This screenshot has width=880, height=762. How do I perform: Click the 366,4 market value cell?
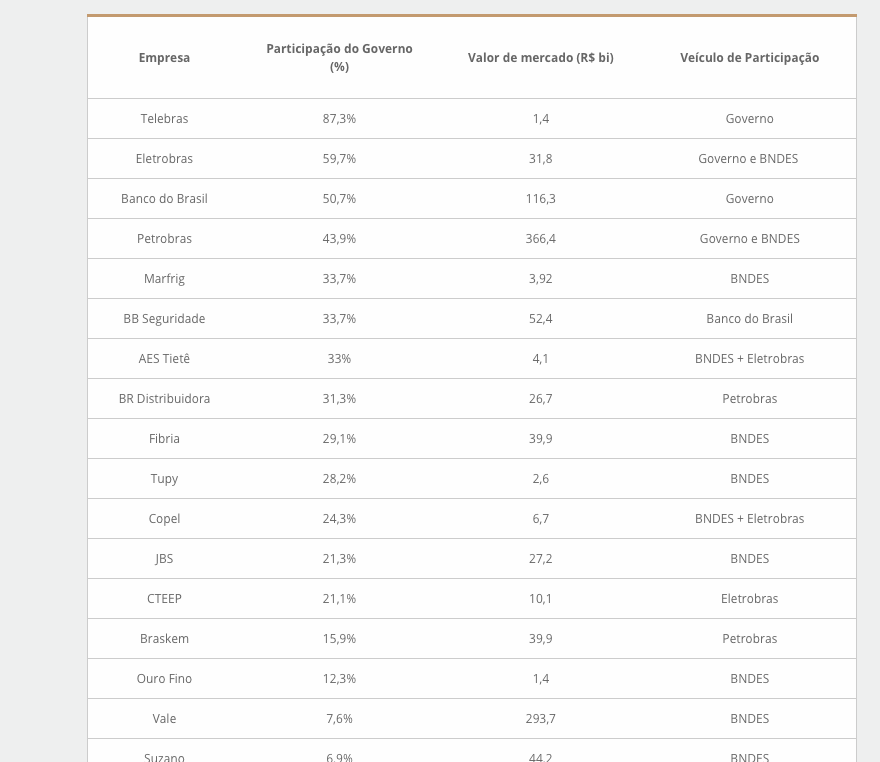540,239
